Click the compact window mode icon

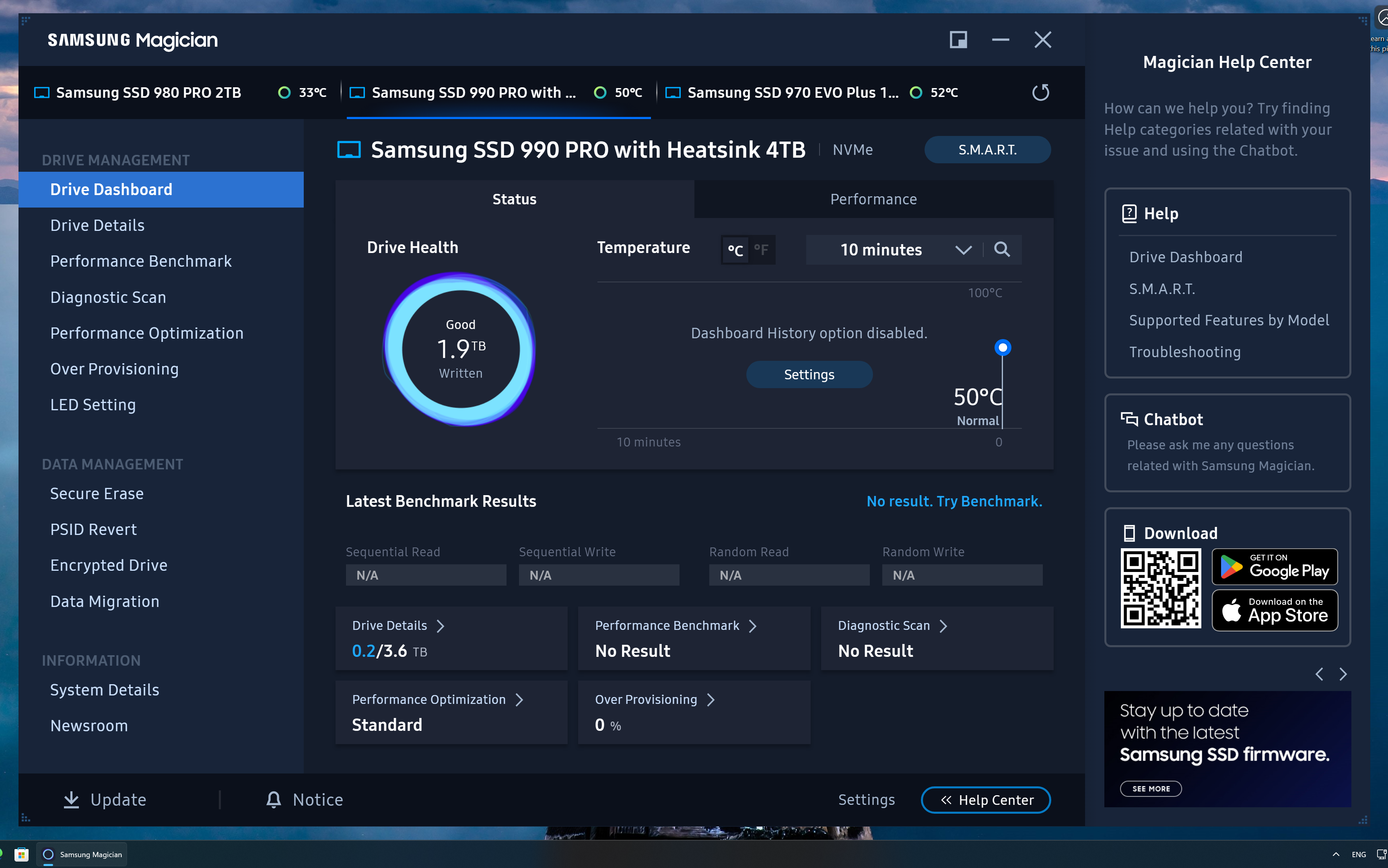[958, 39]
